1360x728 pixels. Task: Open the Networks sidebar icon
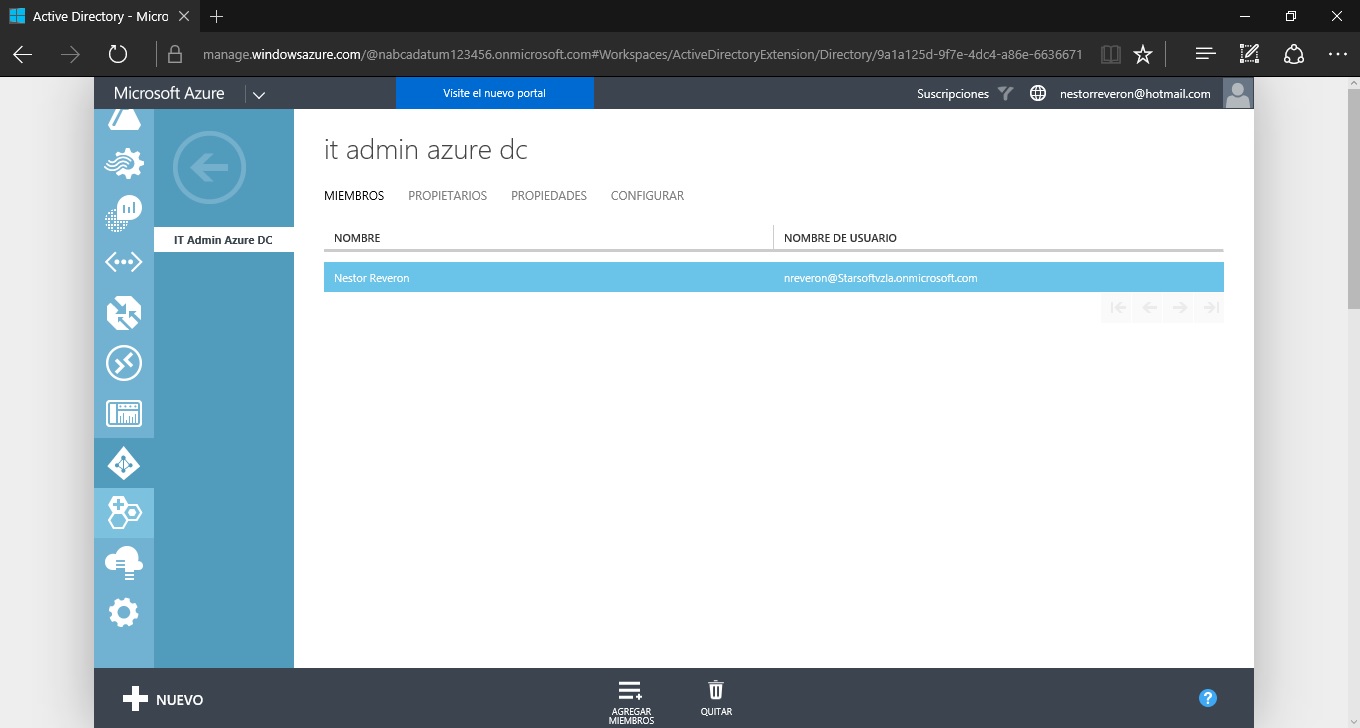point(124,262)
